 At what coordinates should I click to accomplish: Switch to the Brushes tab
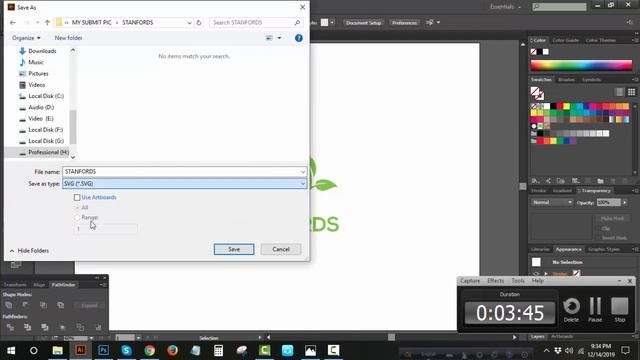coord(567,80)
